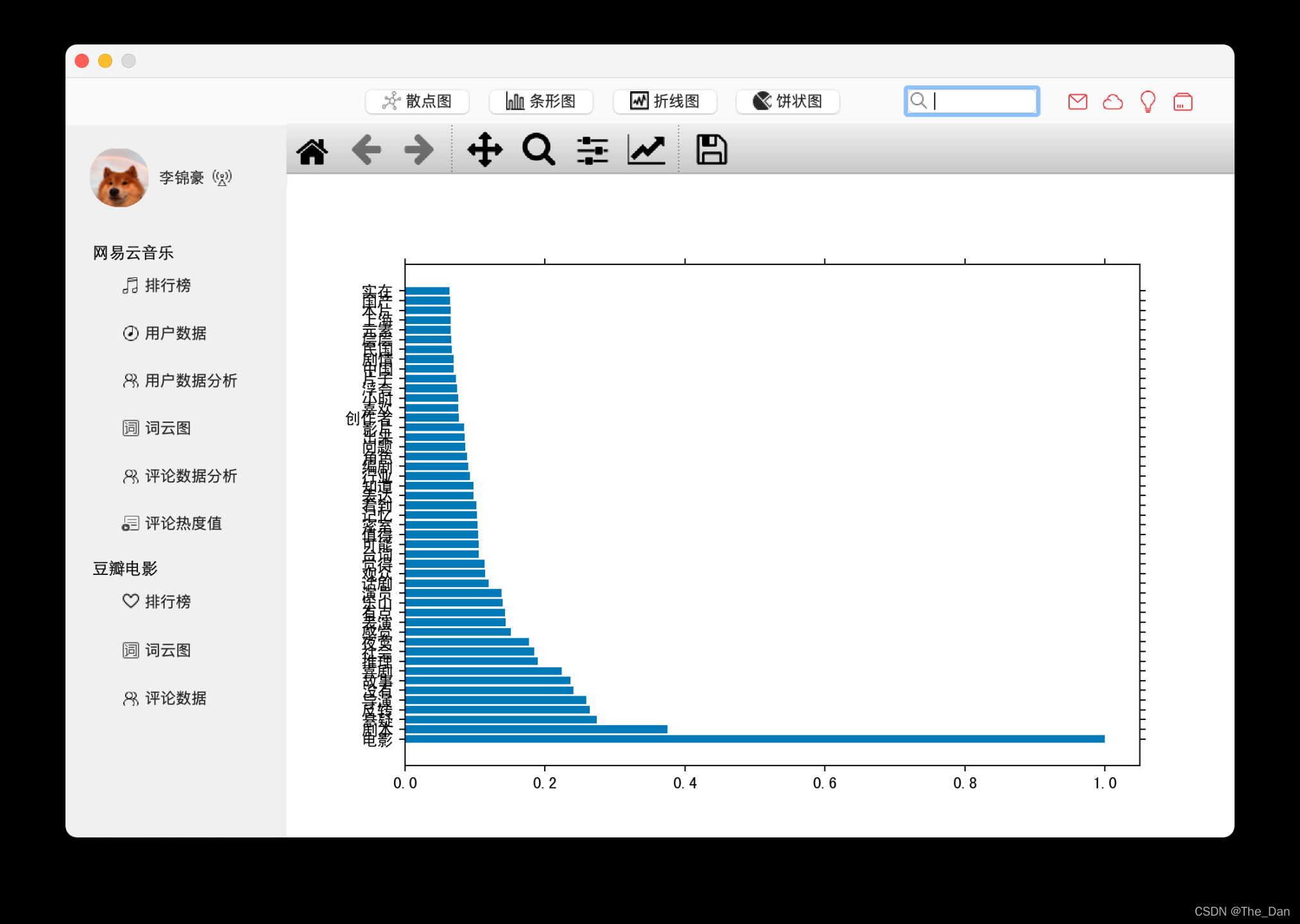The width and height of the screenshot is (1300, 924).
Task: Activate the Pan move tool
Action: 485,150
